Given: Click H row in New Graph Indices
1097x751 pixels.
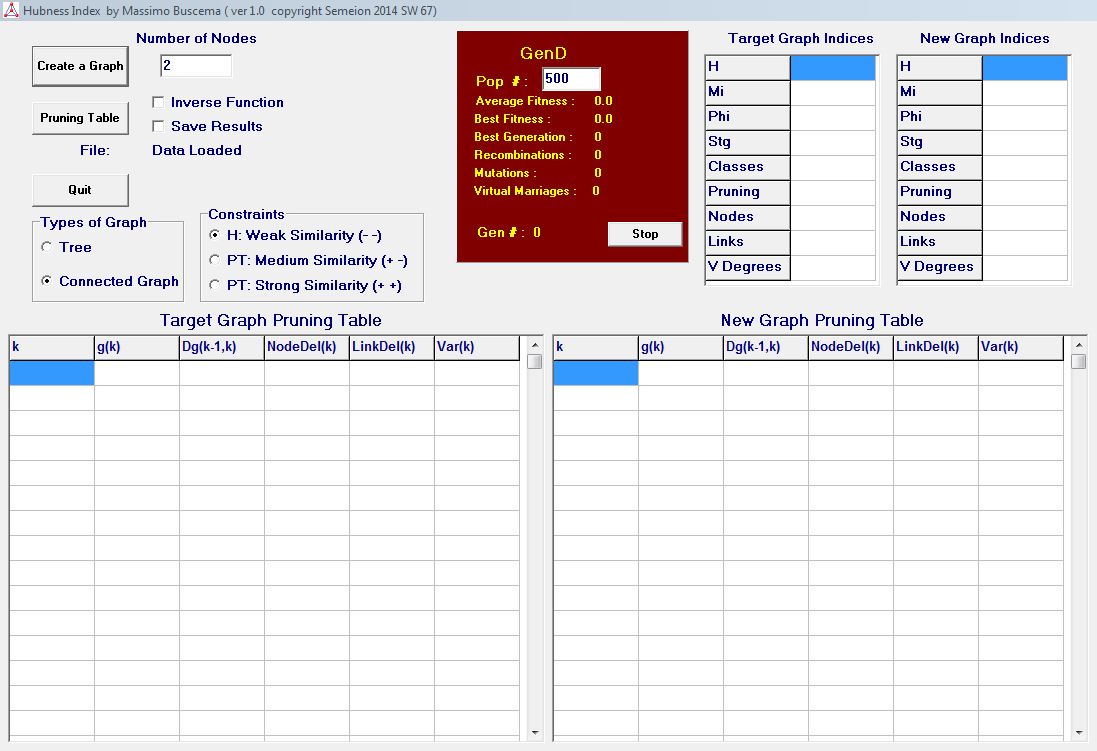Looking at the screenshot, I should 983,67.
